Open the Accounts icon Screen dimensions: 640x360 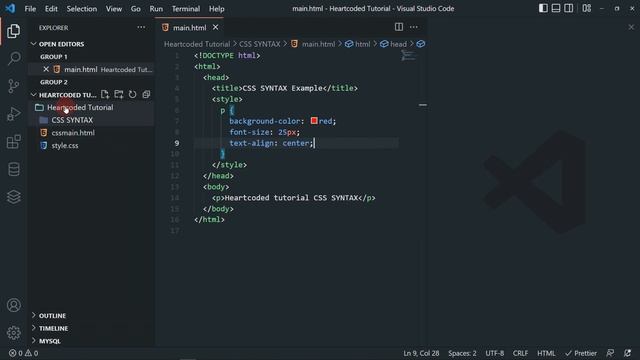pyautogui.click(x=13, y=305)
